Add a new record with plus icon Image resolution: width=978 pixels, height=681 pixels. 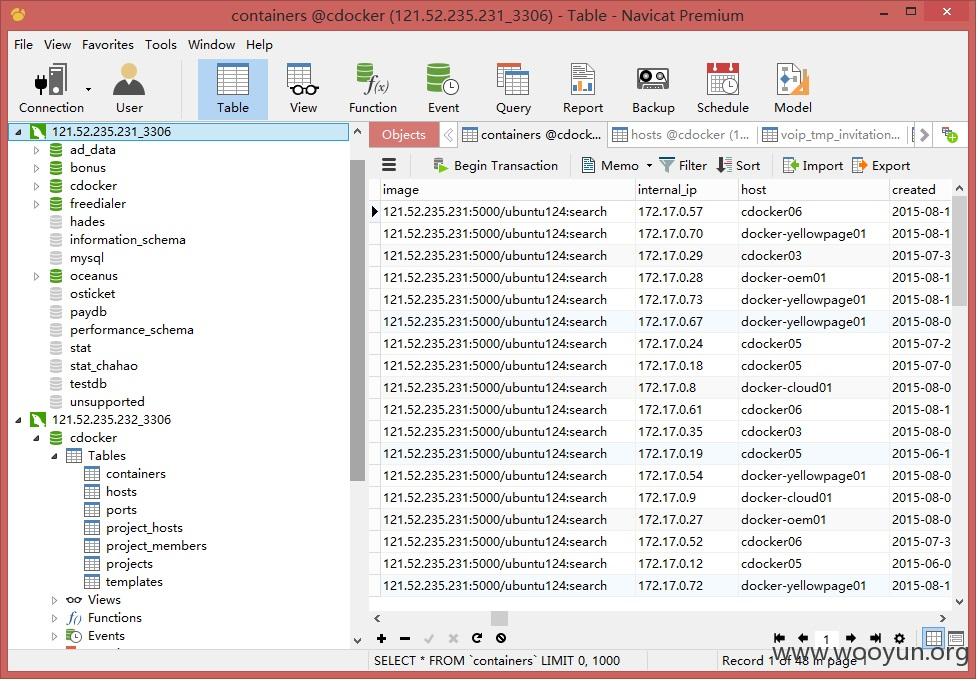click(x=381, y=638)
